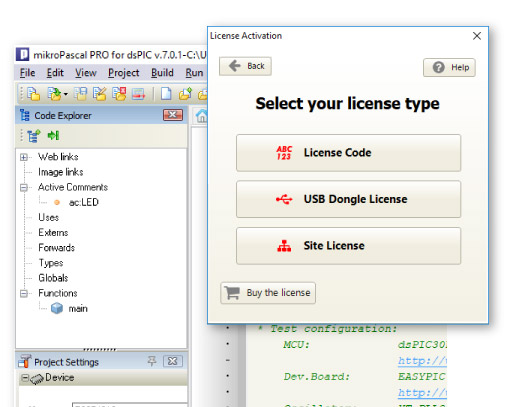Click the mikroPascal app icon in title bar
Viewport: 517px width, 407px height.
[x=23, y=54]
